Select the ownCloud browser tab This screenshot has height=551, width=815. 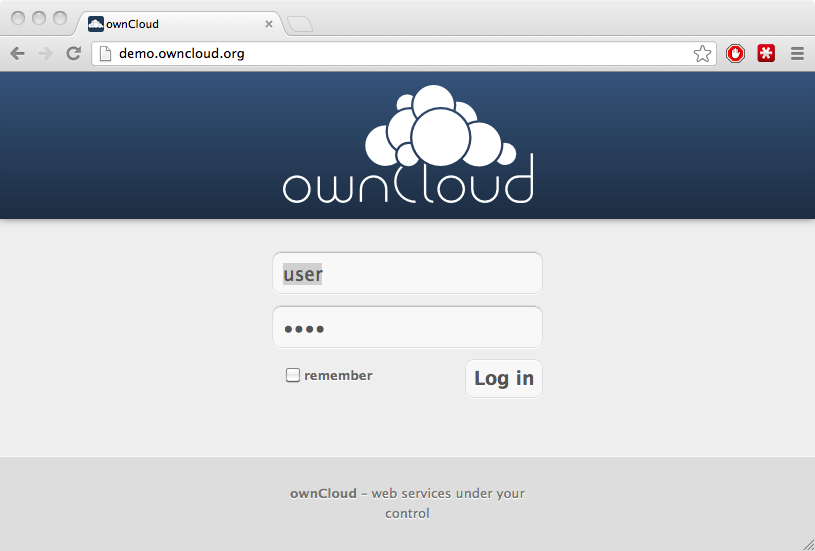point(170,24)
